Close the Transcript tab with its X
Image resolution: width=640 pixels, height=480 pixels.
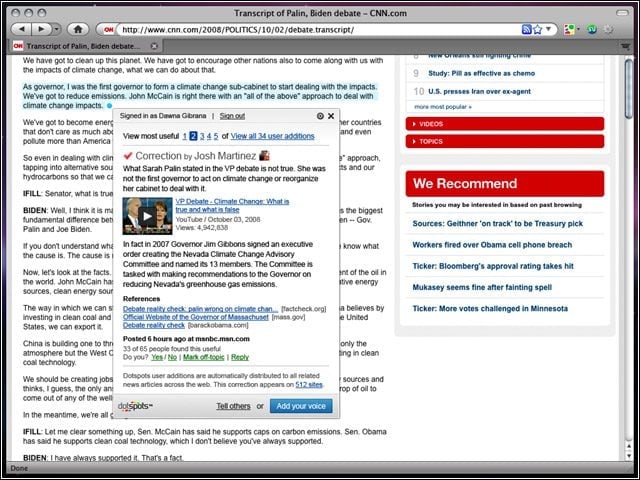154,46
